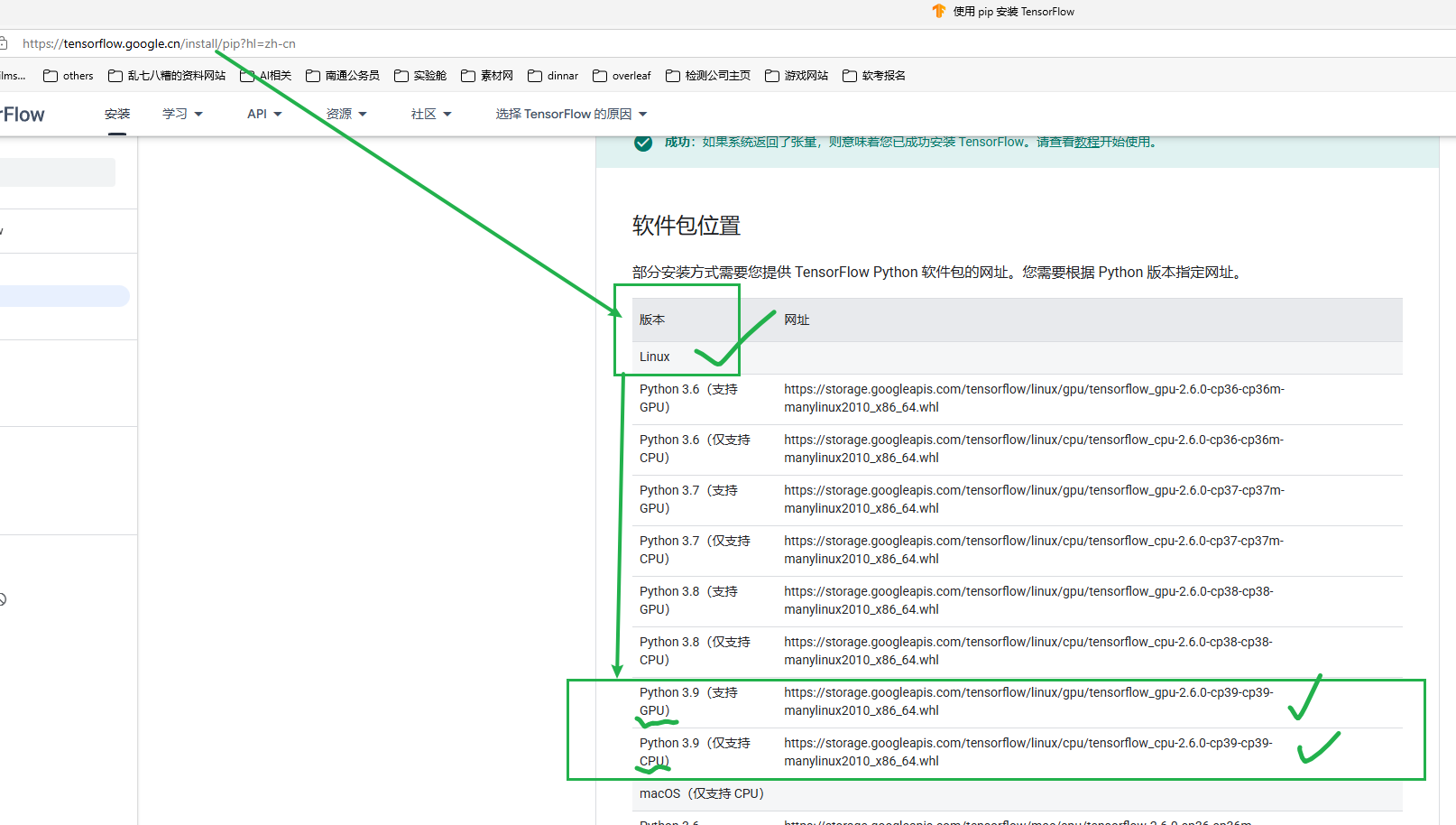Click the cp37 GPU wheel URL
The image size is (1456, 825).
(1034, 499)
